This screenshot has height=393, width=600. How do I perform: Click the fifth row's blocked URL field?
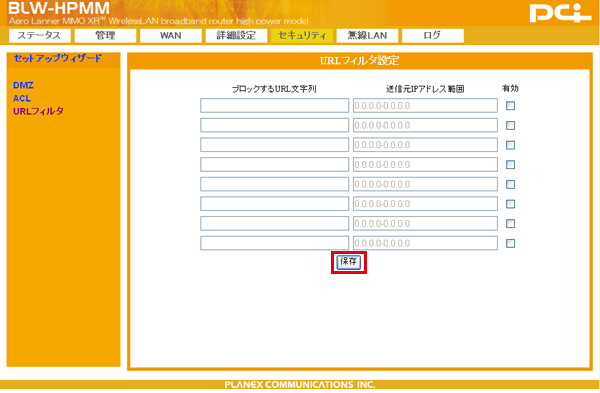click(x=274, y=184)
